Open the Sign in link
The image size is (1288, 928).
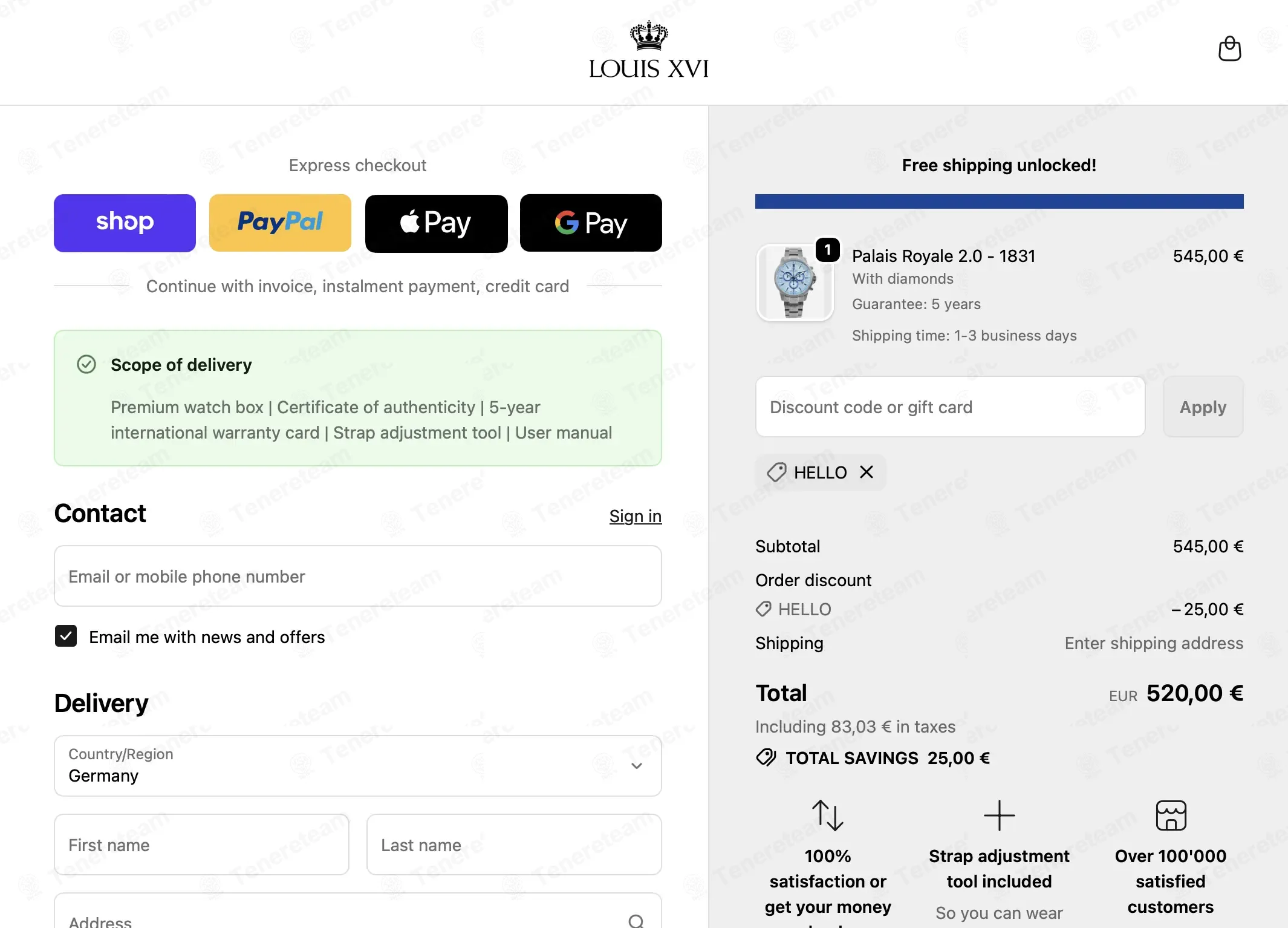[x=636, y=516]
